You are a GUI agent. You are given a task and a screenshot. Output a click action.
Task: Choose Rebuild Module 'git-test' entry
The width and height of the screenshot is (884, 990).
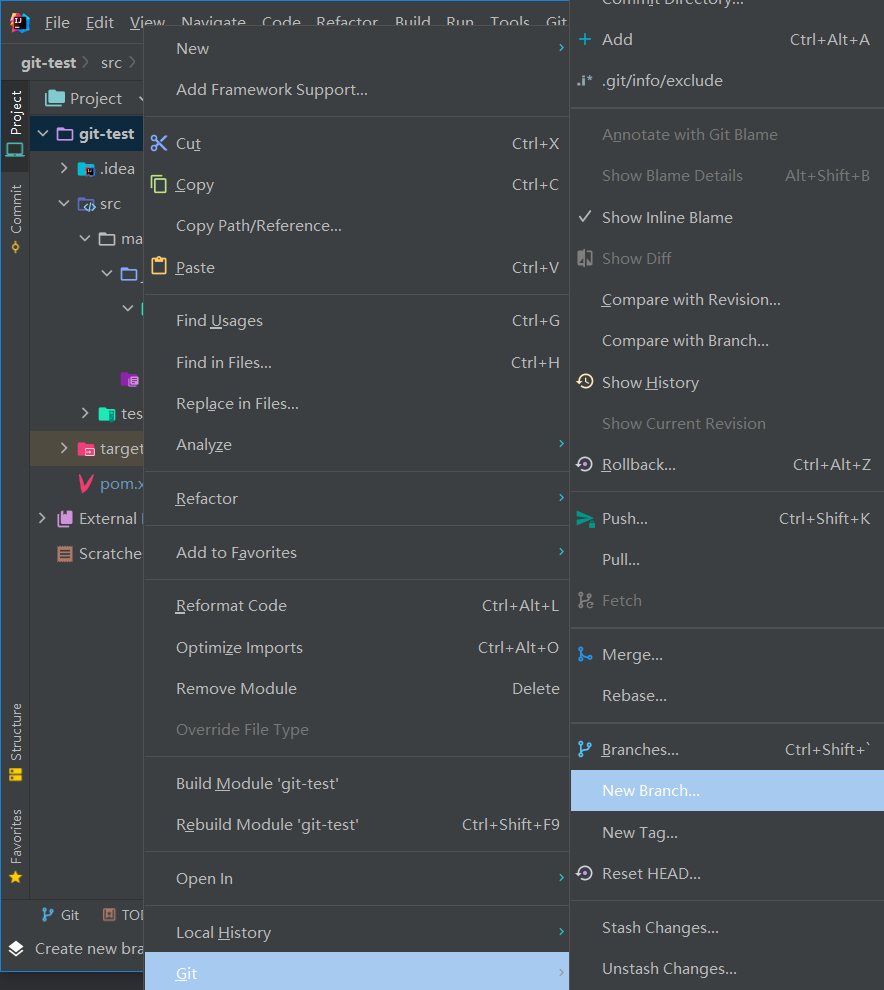[357, 825]
